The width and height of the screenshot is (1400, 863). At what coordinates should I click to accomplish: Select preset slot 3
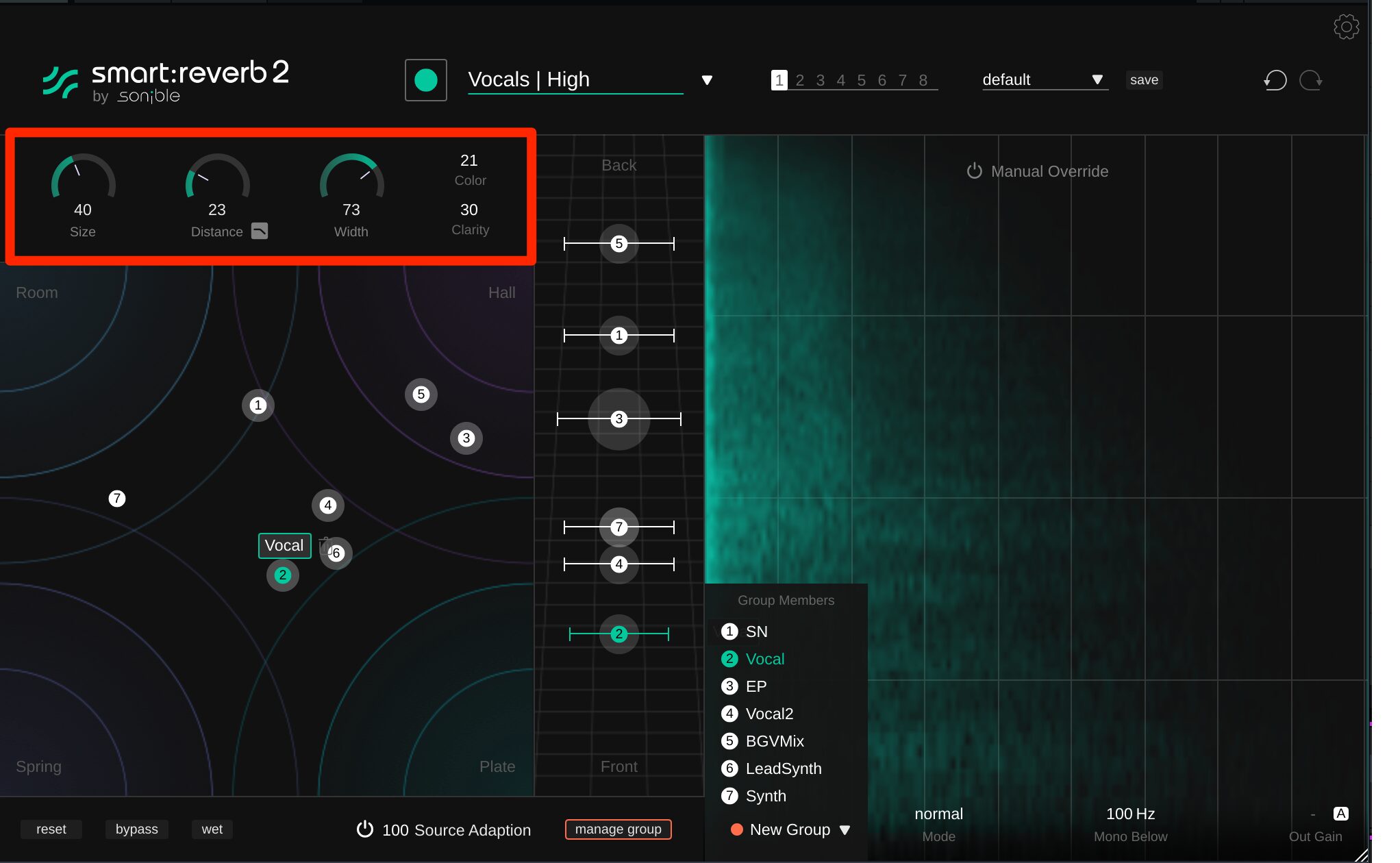(x=820, y=80)
